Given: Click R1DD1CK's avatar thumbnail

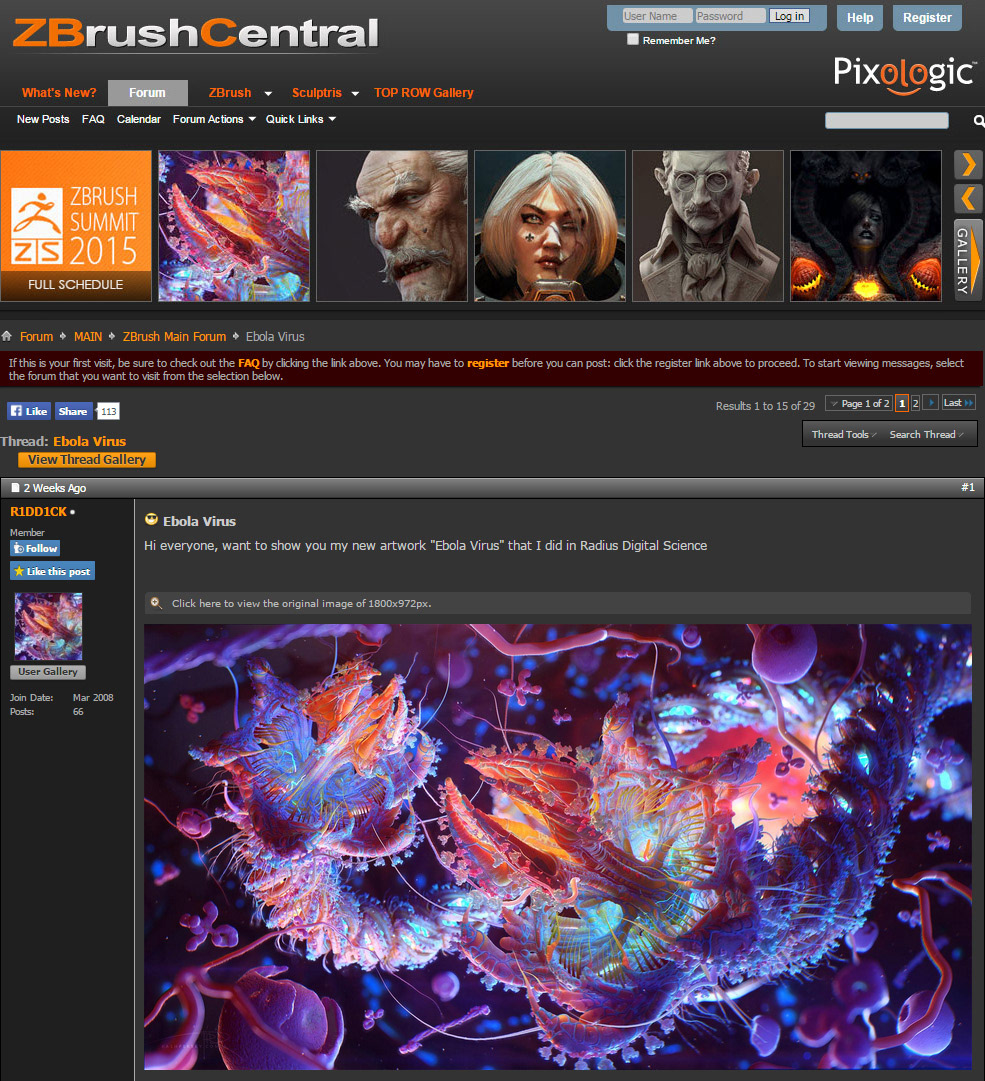Looking at the screenshot, I should 48,627.
